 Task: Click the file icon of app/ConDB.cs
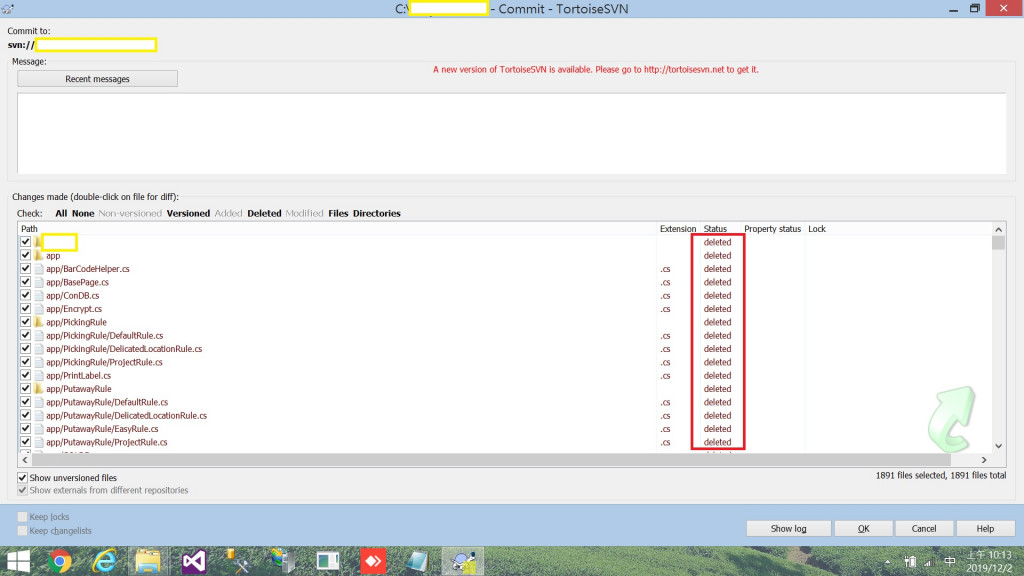[39, 295]
